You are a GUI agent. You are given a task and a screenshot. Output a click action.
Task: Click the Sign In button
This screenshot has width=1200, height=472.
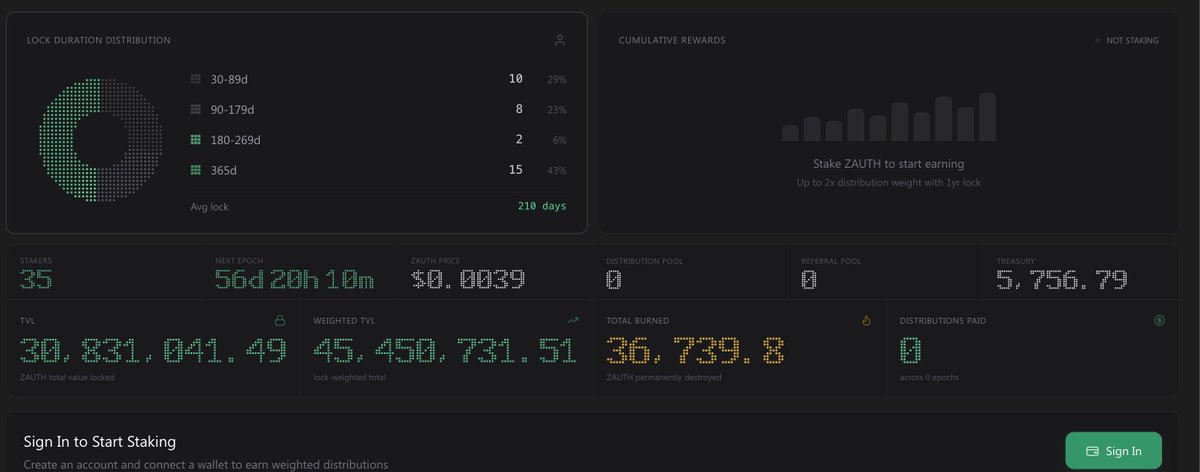tap(1113, 451)
